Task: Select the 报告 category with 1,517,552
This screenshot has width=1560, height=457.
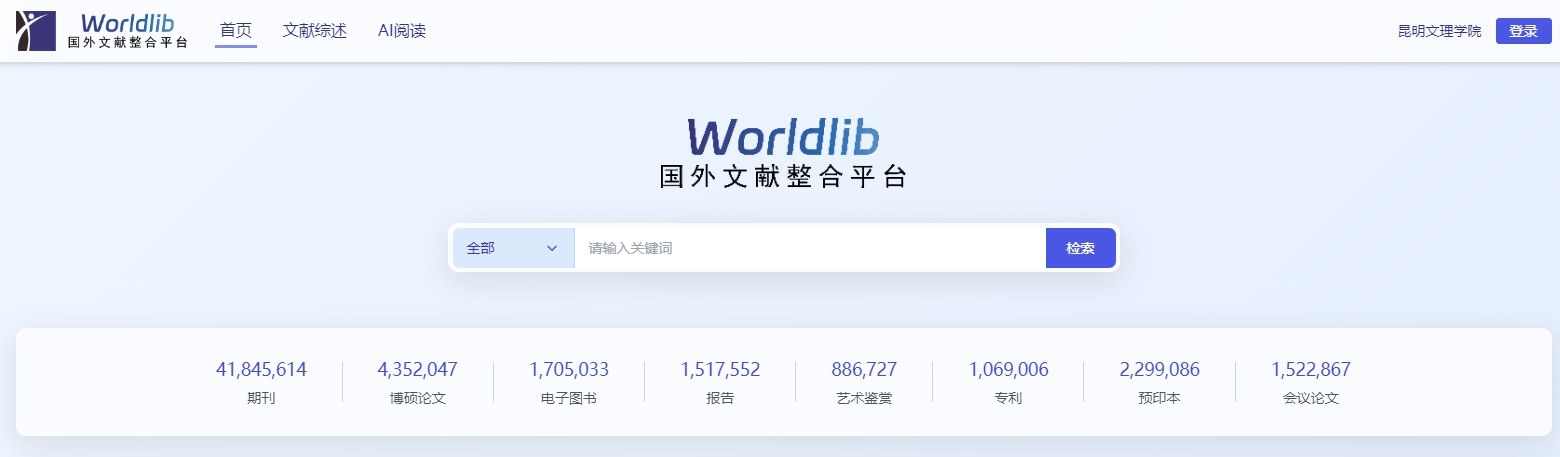Action: click(x=720, y=382)
